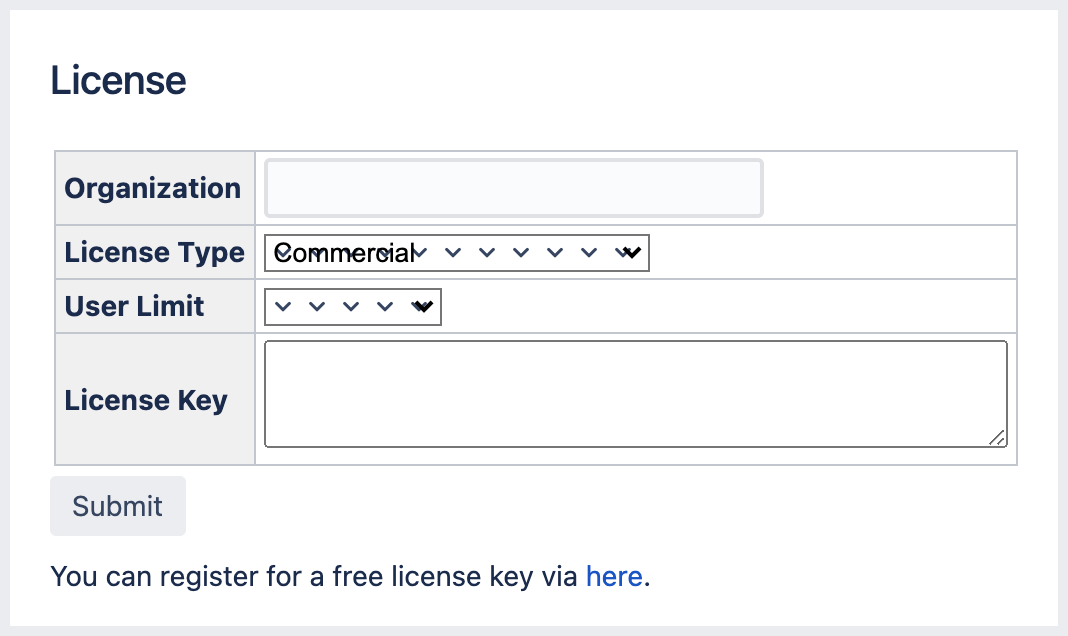This screenshot has width=1068, height=636.
Task: Click the second chevron in the License Type row
Action: [x=487, y=252]
